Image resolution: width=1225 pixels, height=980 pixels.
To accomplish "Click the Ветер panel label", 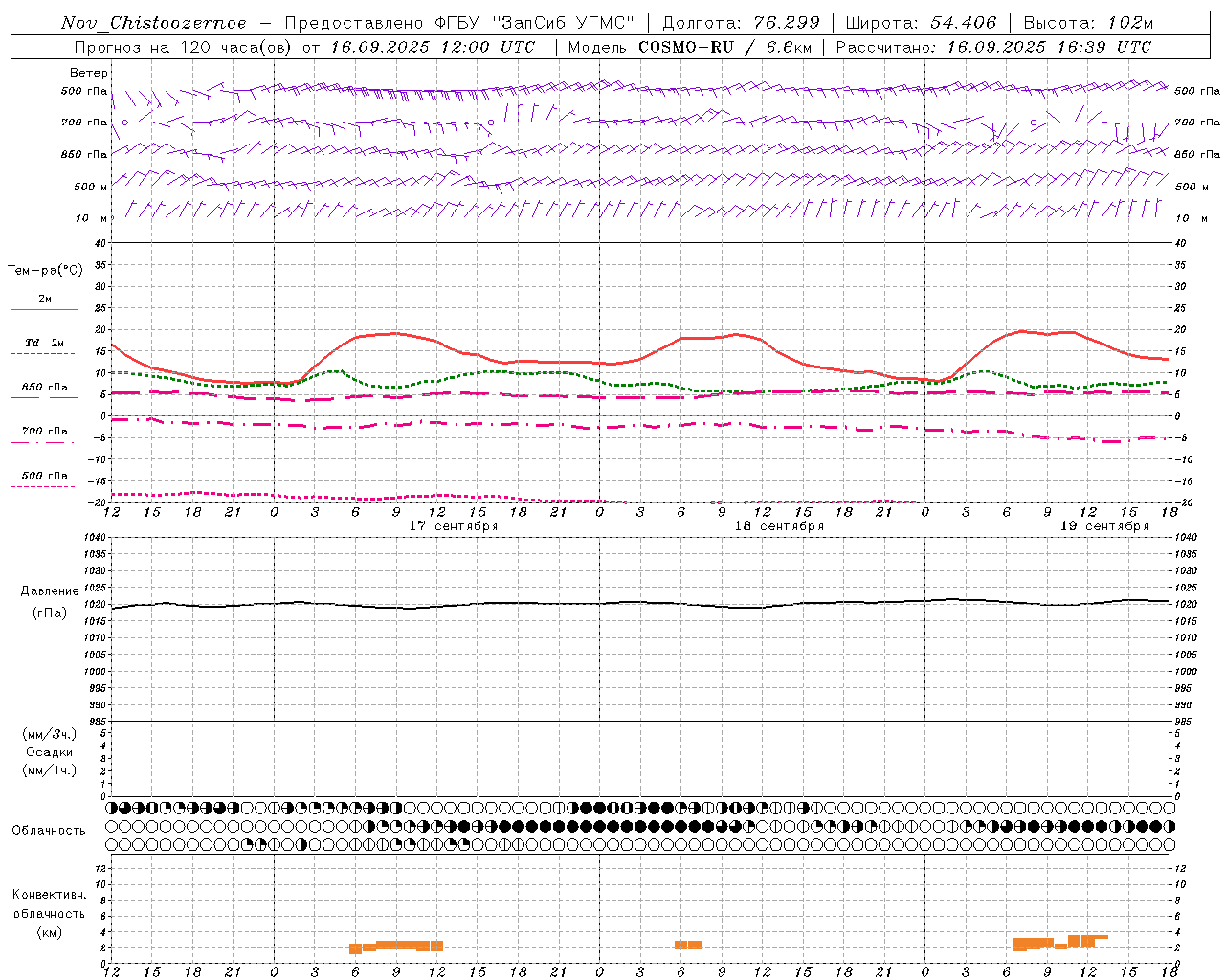I will (x=88, y=73).
